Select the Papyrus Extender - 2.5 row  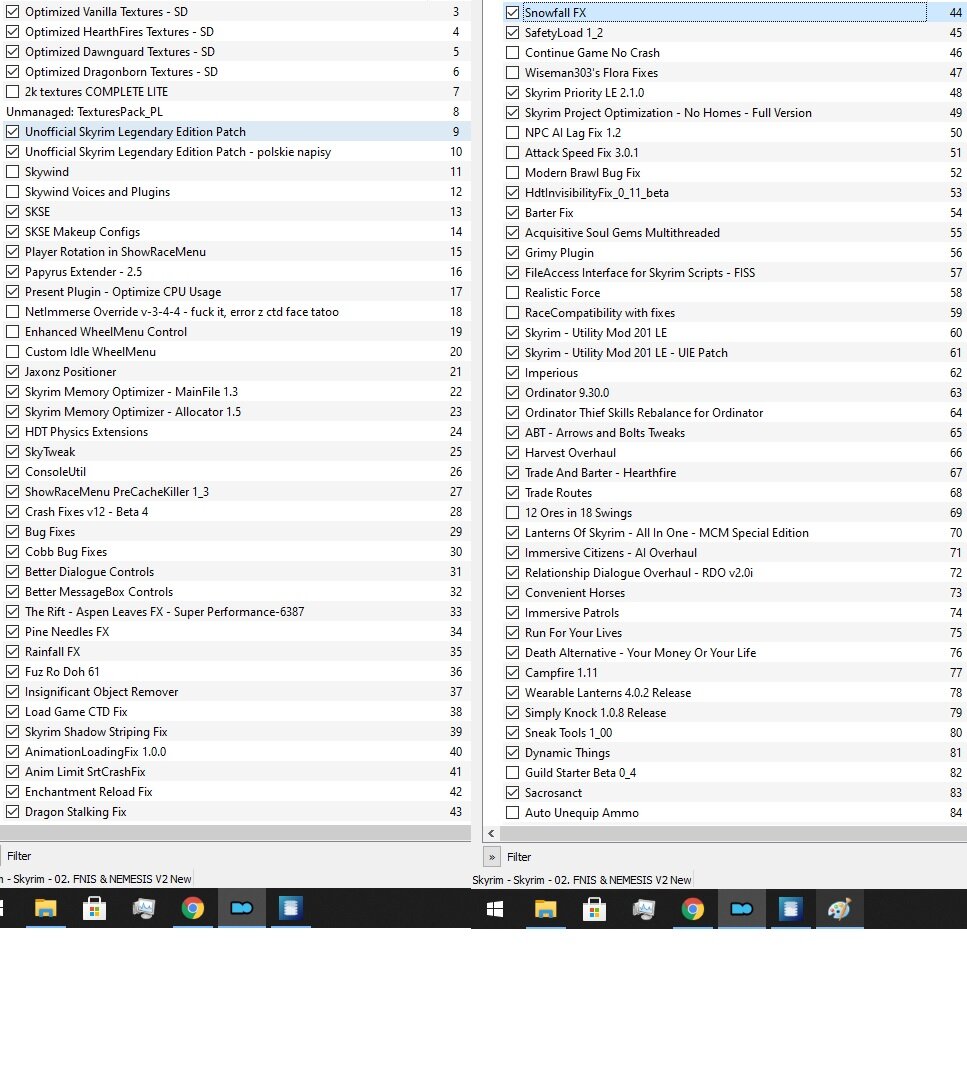click(236, 271)
